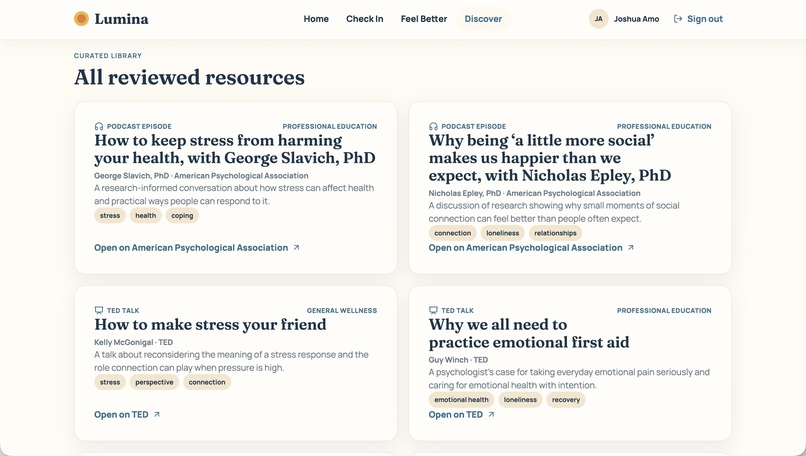Click the Joshua Amo username
Viewport: 806px width, 456px height.
(x=636, y=19)
